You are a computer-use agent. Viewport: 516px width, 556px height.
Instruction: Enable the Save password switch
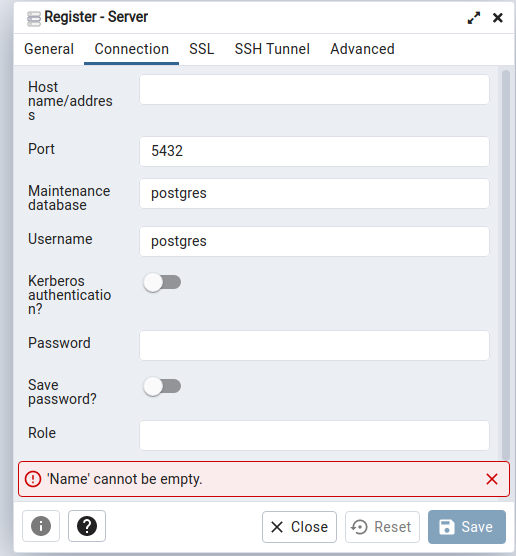[x=162, y=386]
